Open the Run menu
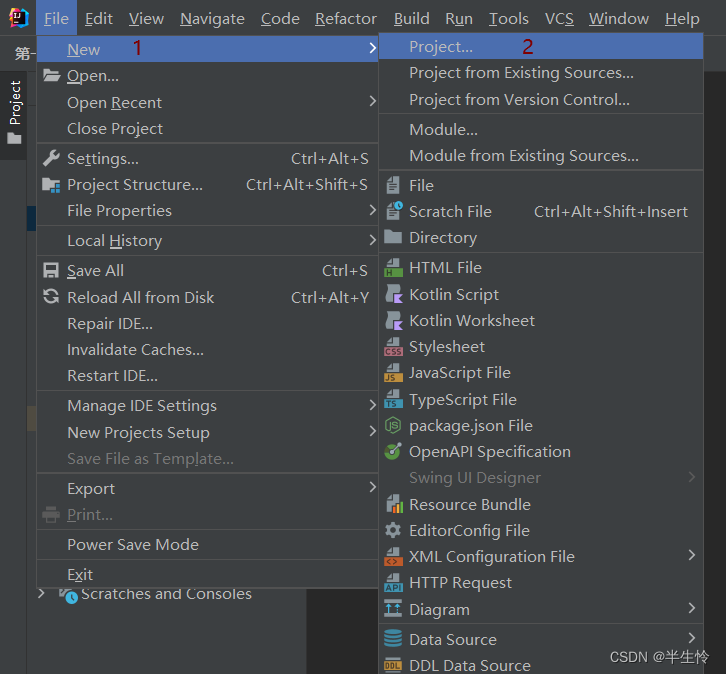Image resolution: width=726 pixels, height=674 pixels. click(459, 19)
